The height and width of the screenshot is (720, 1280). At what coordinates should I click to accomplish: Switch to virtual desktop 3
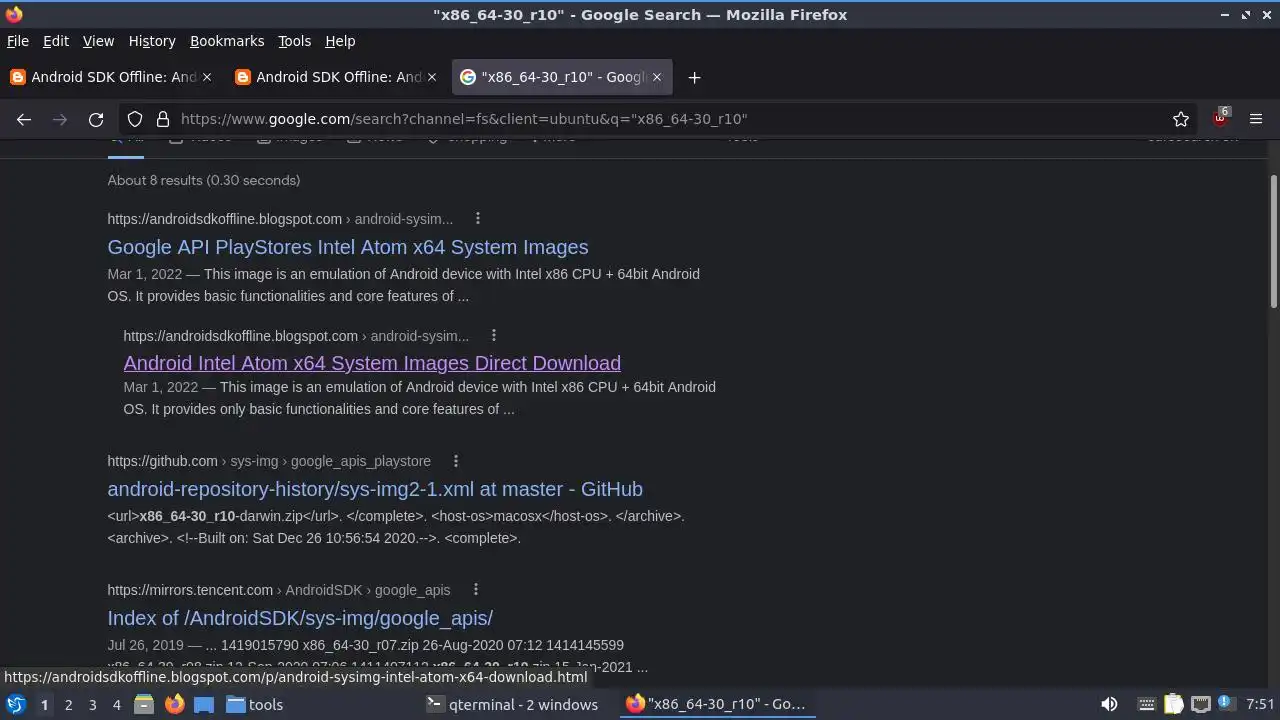click(x=92, y=705)
